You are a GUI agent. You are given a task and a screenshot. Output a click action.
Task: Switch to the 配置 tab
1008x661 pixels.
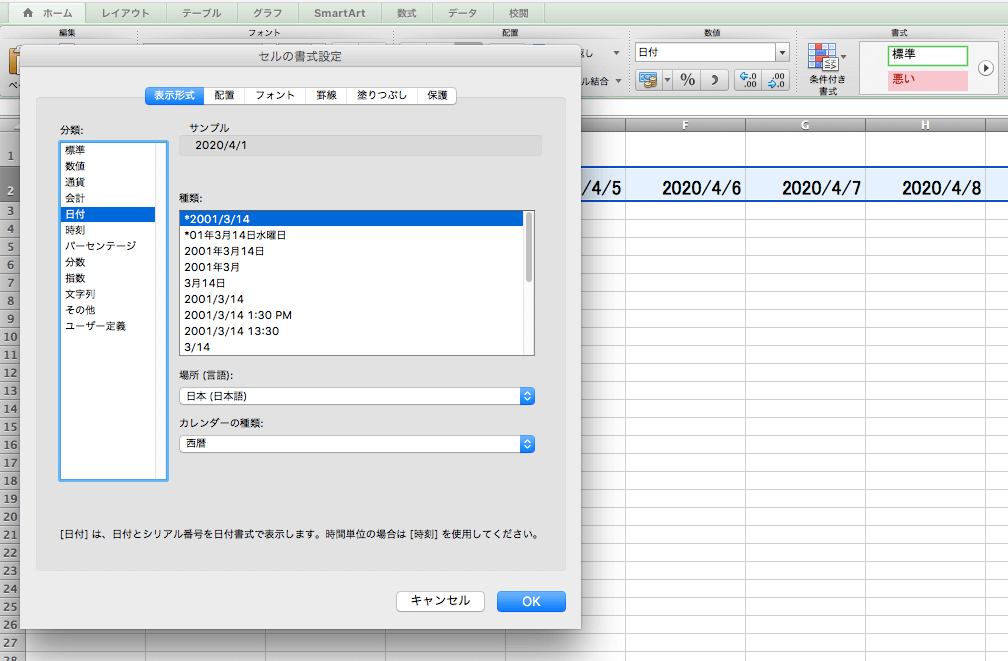225,95
